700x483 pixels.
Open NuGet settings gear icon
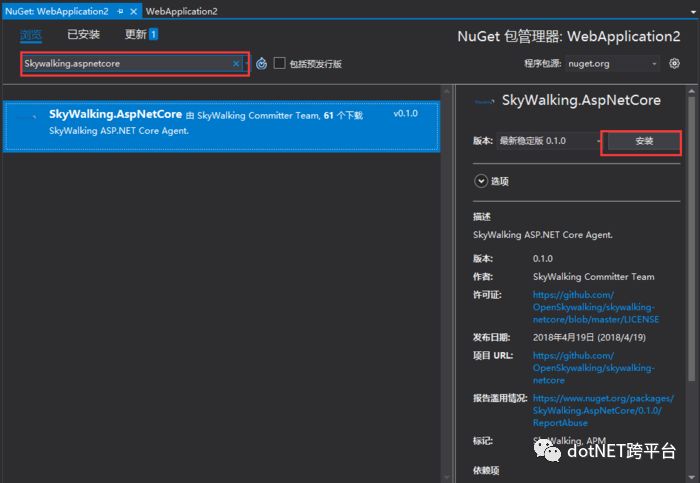pyautogui.click(x=674, y=63)
